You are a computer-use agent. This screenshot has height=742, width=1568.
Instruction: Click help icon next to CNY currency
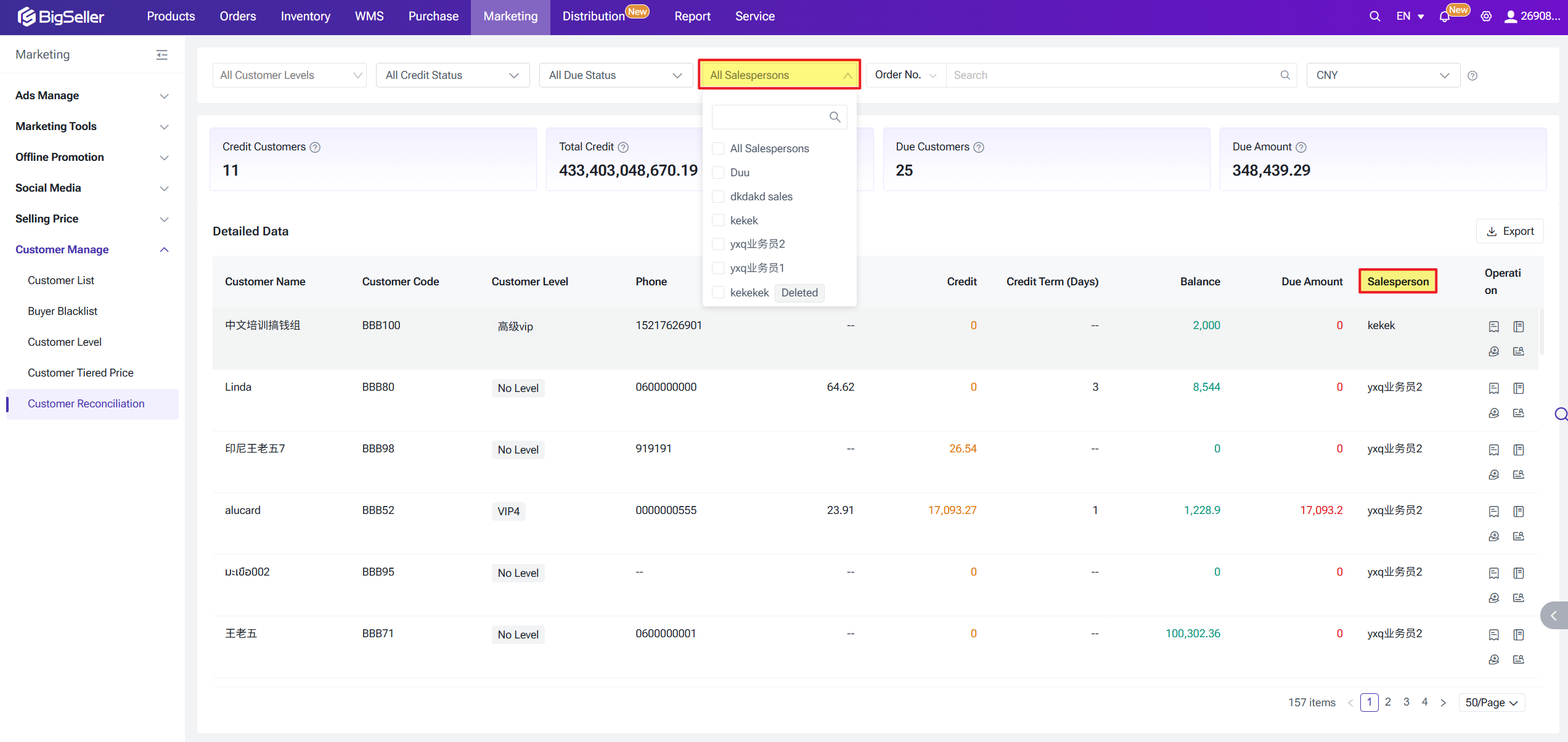point(1472,76)
